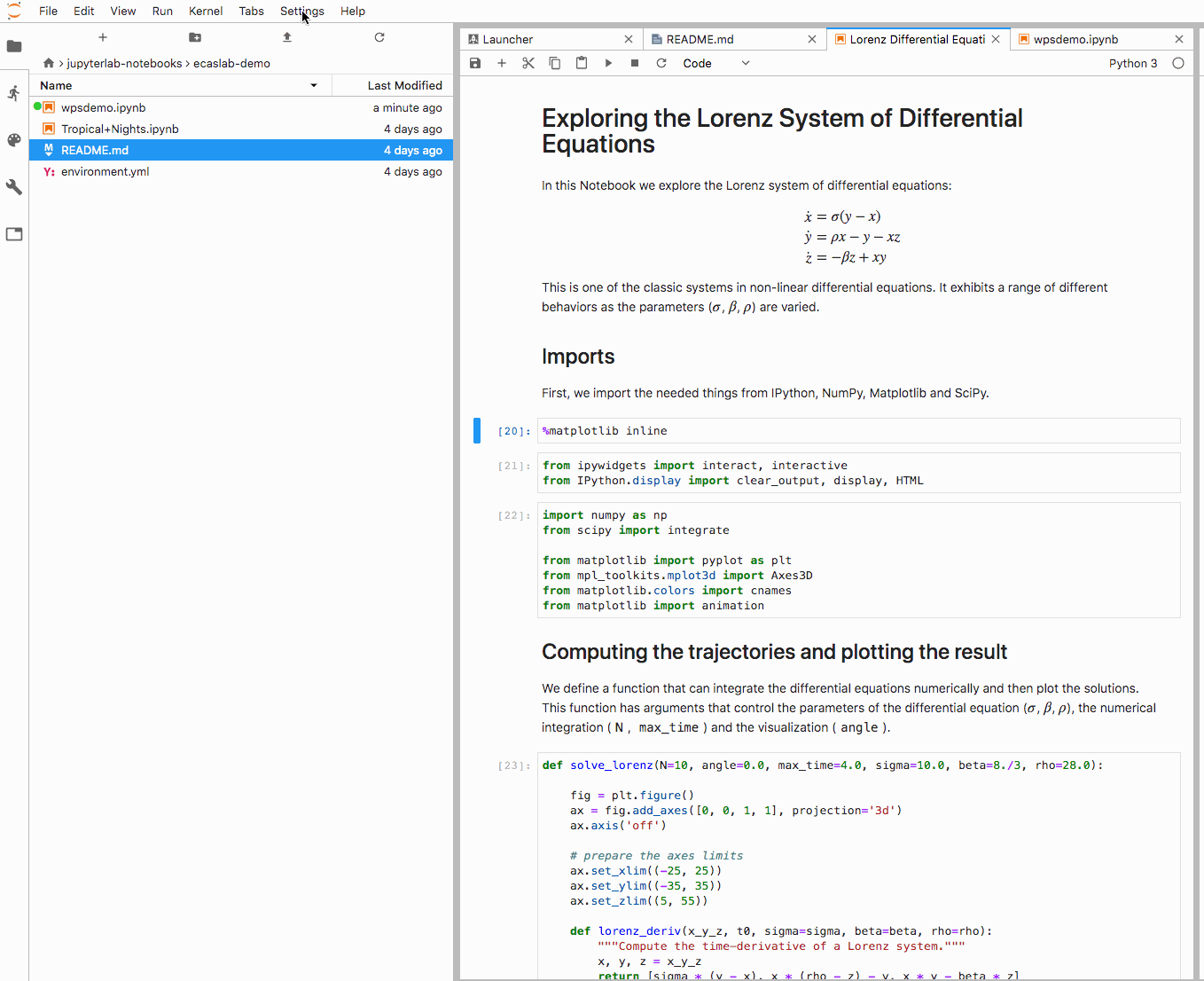
Task: Cut selected cells with scissors icon
Action: click(x=528, y=63)
